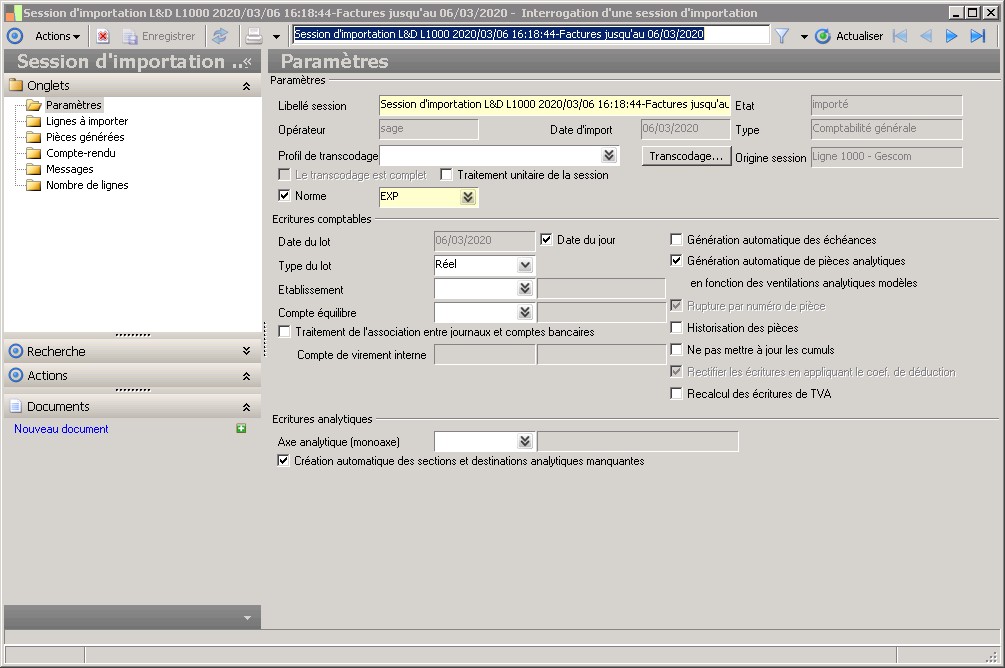The image size is (1005, 668).
Task: Click the Nouveau document link
Action: pos(61,429)
